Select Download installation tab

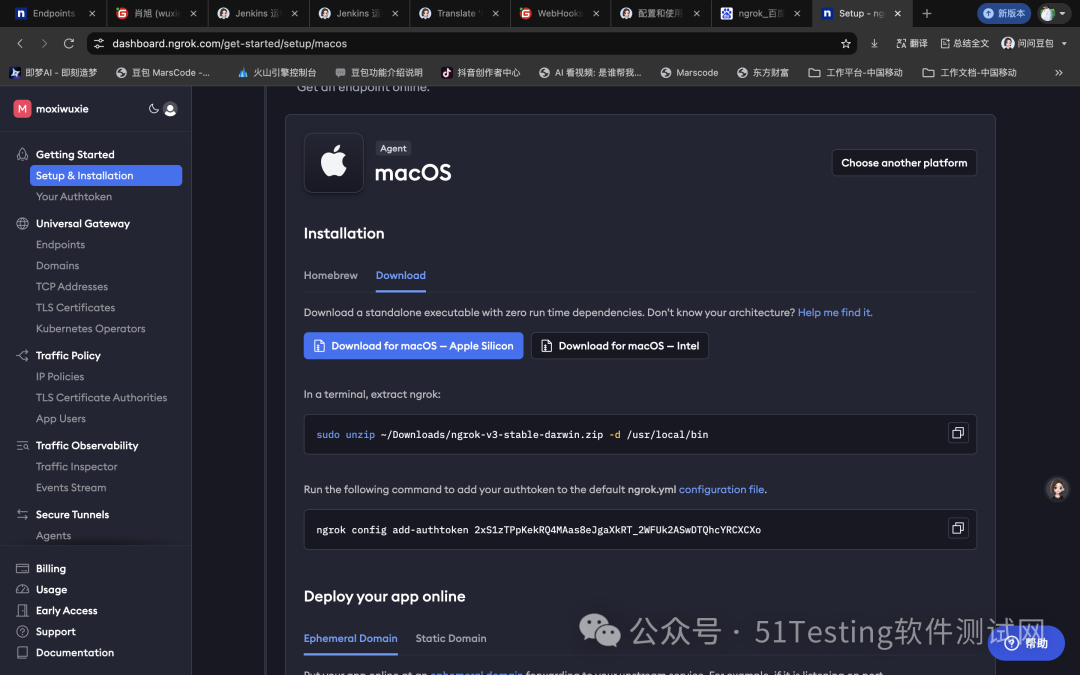[x=401, y=276]
